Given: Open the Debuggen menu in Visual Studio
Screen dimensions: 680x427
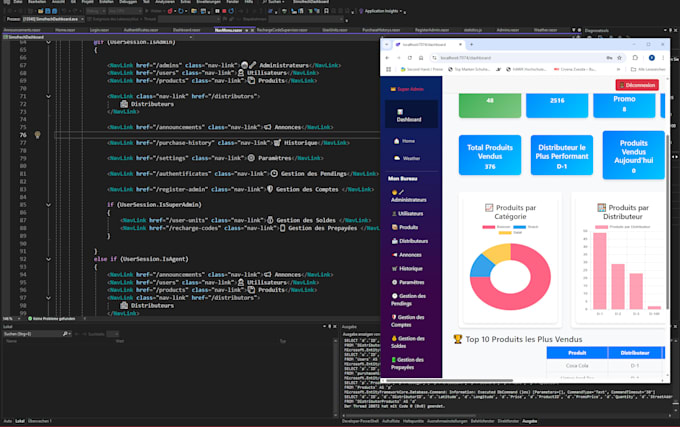Looking at the screenshot, I should 128,2.
